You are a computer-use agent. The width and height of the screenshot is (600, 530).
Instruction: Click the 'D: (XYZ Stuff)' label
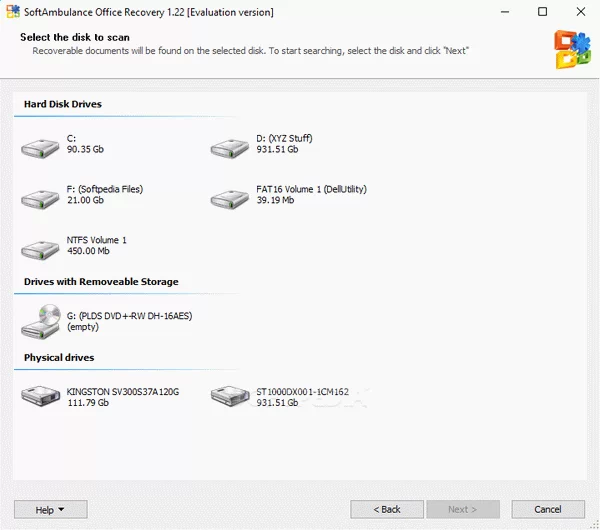(284, 139)
